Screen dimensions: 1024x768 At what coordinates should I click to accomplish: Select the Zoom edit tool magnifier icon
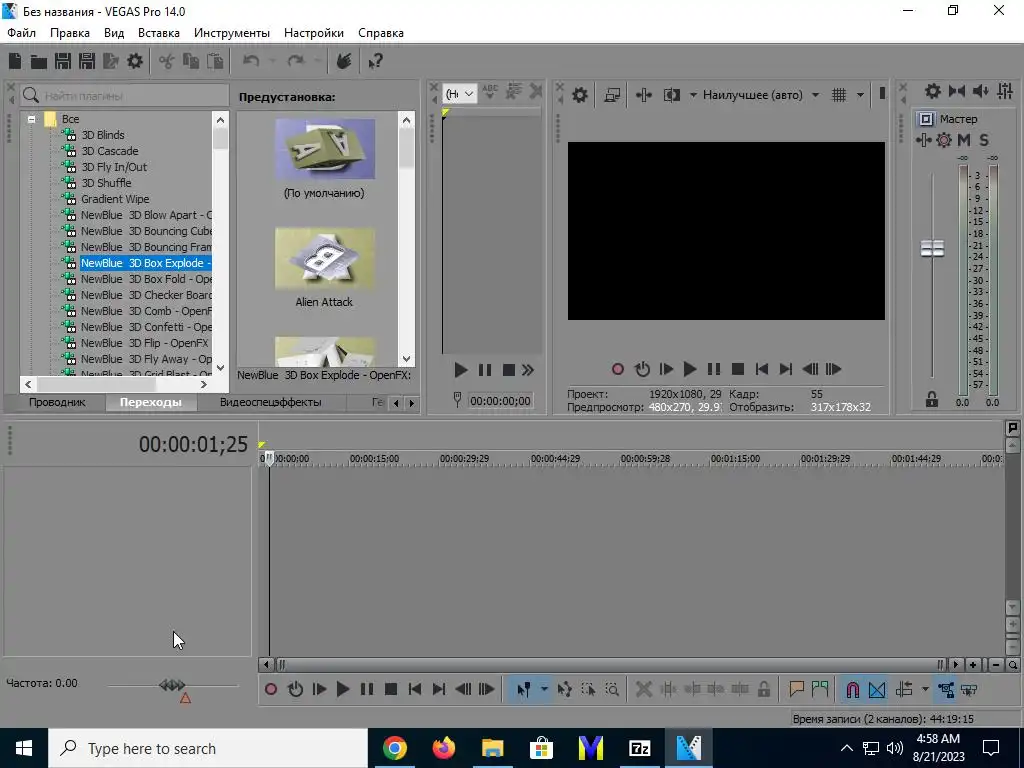click(x=612, y=689)
